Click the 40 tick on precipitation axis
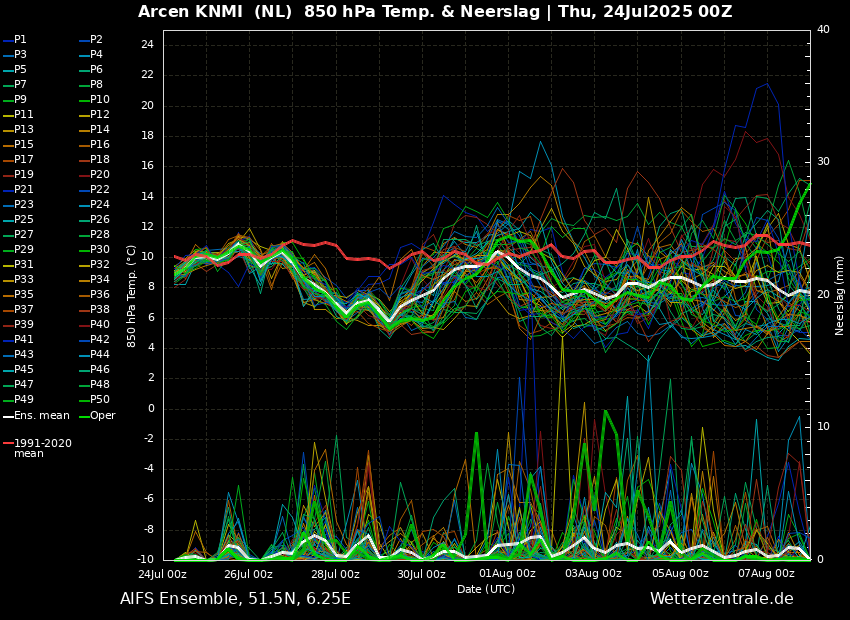 tap(823, 30)
